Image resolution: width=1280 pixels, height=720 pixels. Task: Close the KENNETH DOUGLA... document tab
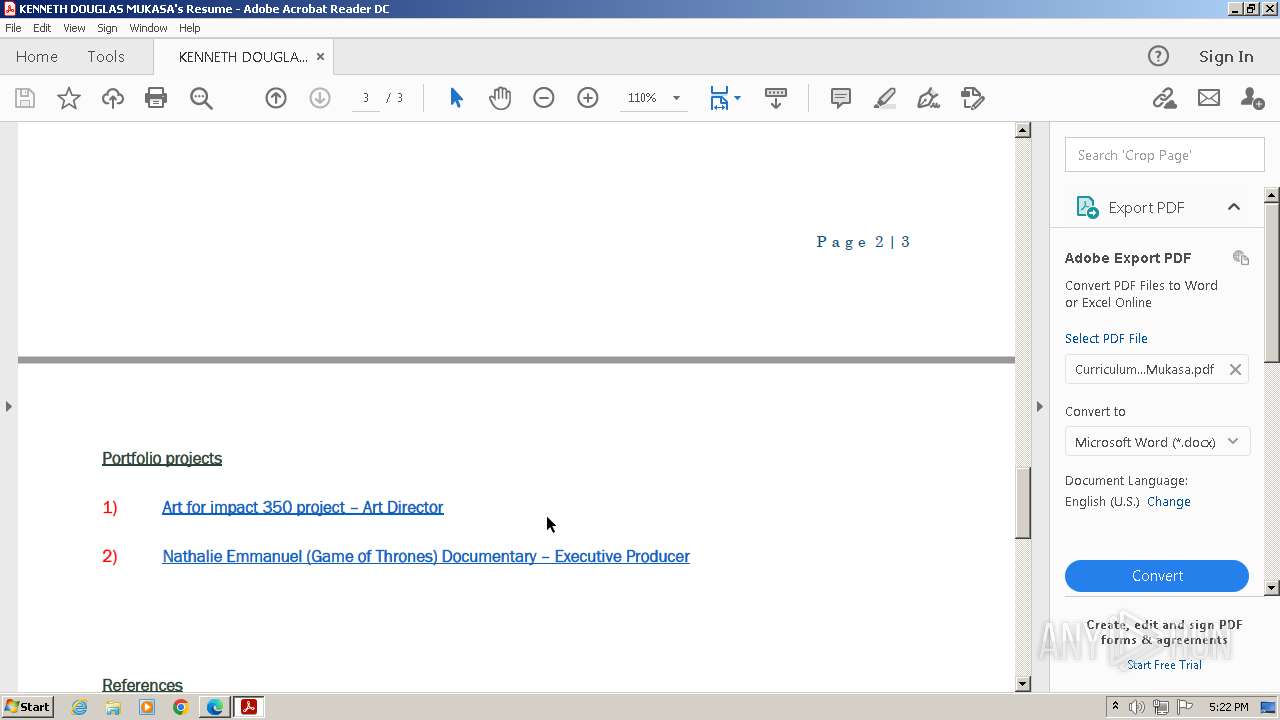(x=320, y=57)
